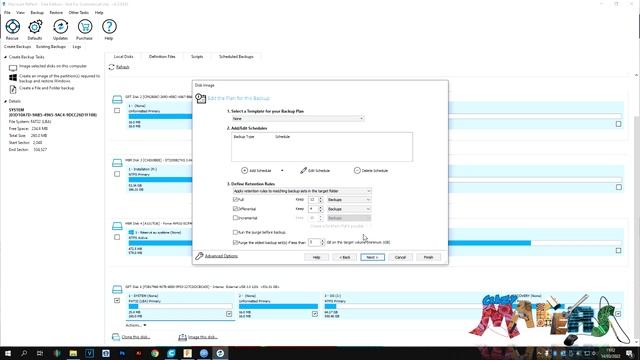The image size is (640, 360).
Task: Open the Advanced Options link
Action: [221, 256]
